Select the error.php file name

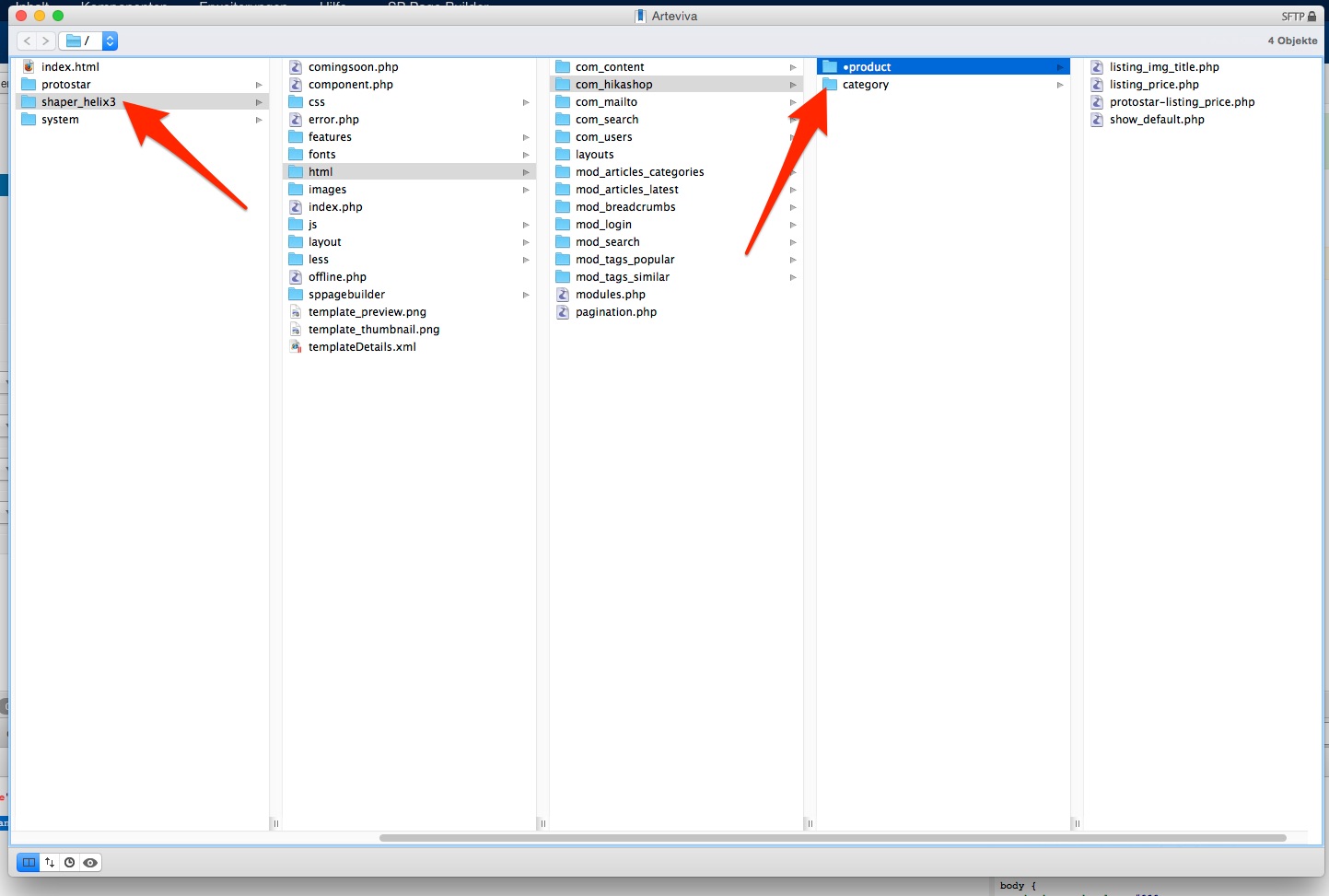tap(333, 120)
